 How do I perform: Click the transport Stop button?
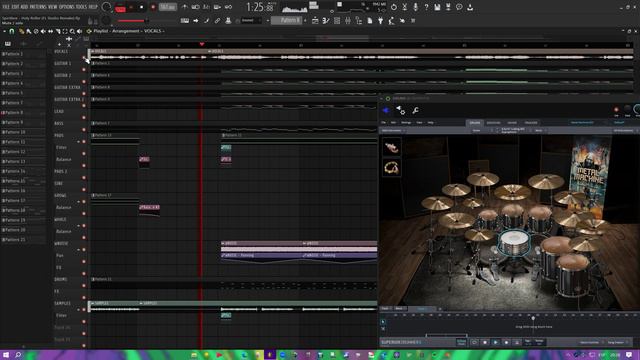coord(142,7)
